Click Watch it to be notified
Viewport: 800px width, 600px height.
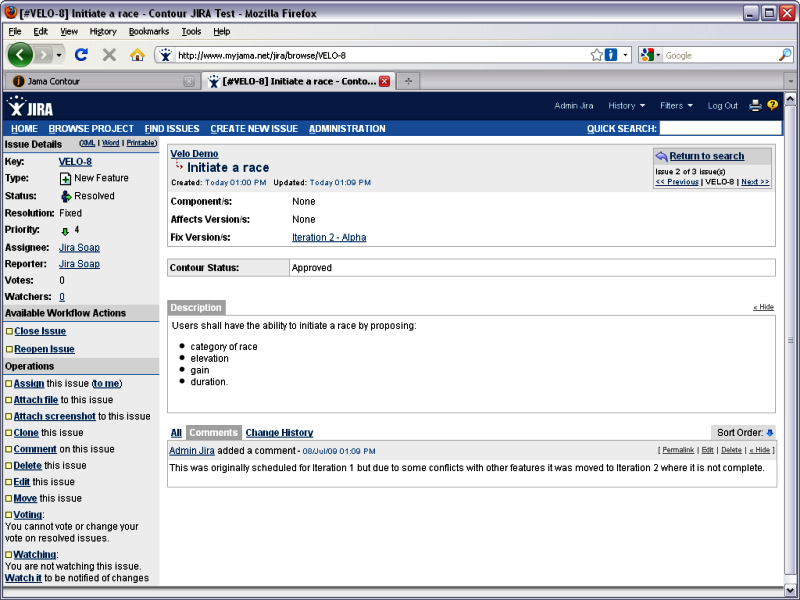click(x=23, y=578)
